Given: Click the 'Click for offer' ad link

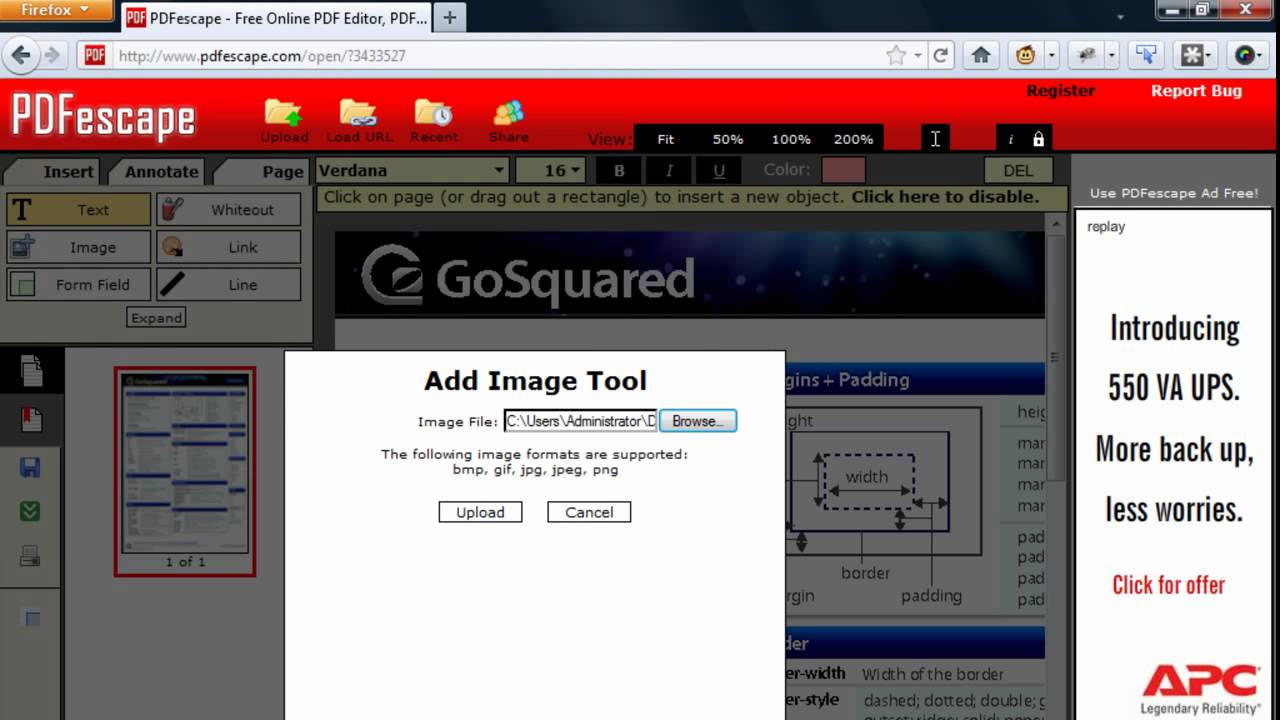Looking at the screenshot, I should click(1169, 585).
